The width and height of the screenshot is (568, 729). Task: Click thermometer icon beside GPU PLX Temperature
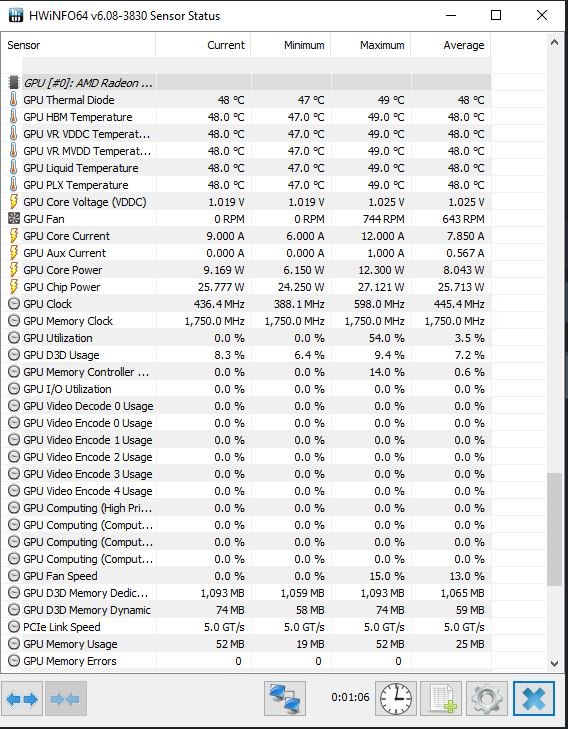point(14,185)
